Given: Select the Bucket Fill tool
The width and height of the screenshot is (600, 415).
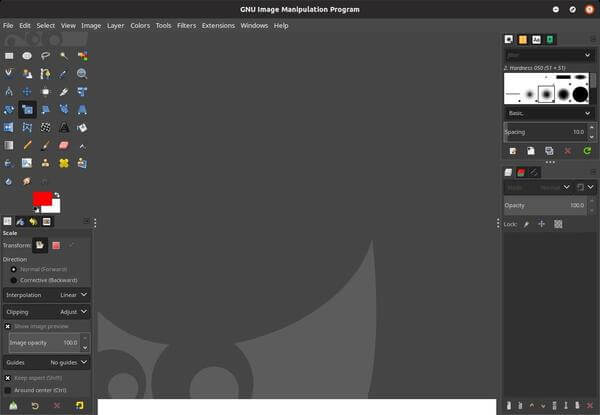Looking at the screenshot, I should (x=82, y=127).
